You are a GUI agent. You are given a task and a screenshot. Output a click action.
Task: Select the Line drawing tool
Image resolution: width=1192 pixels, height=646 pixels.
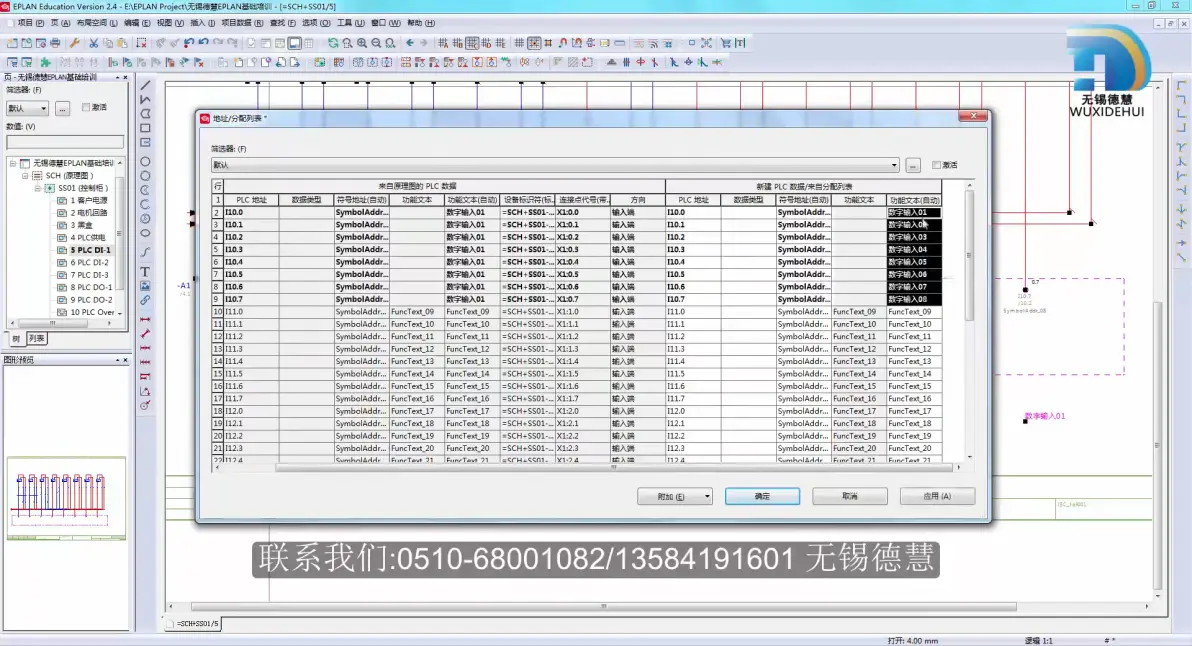(x=145, y=85)
